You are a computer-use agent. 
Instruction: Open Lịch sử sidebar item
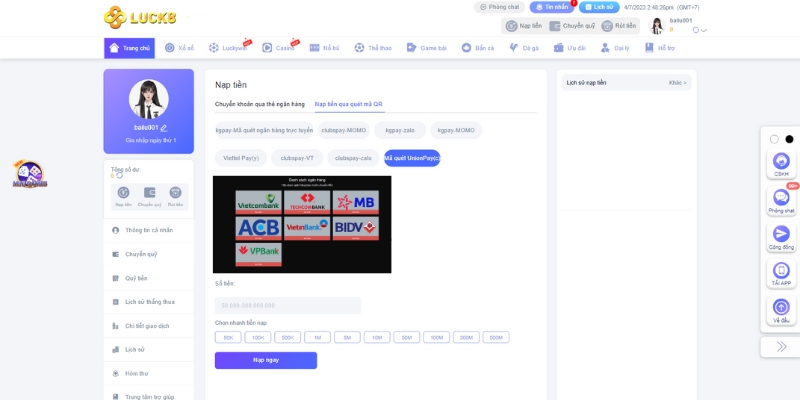[x=148, y=349]
